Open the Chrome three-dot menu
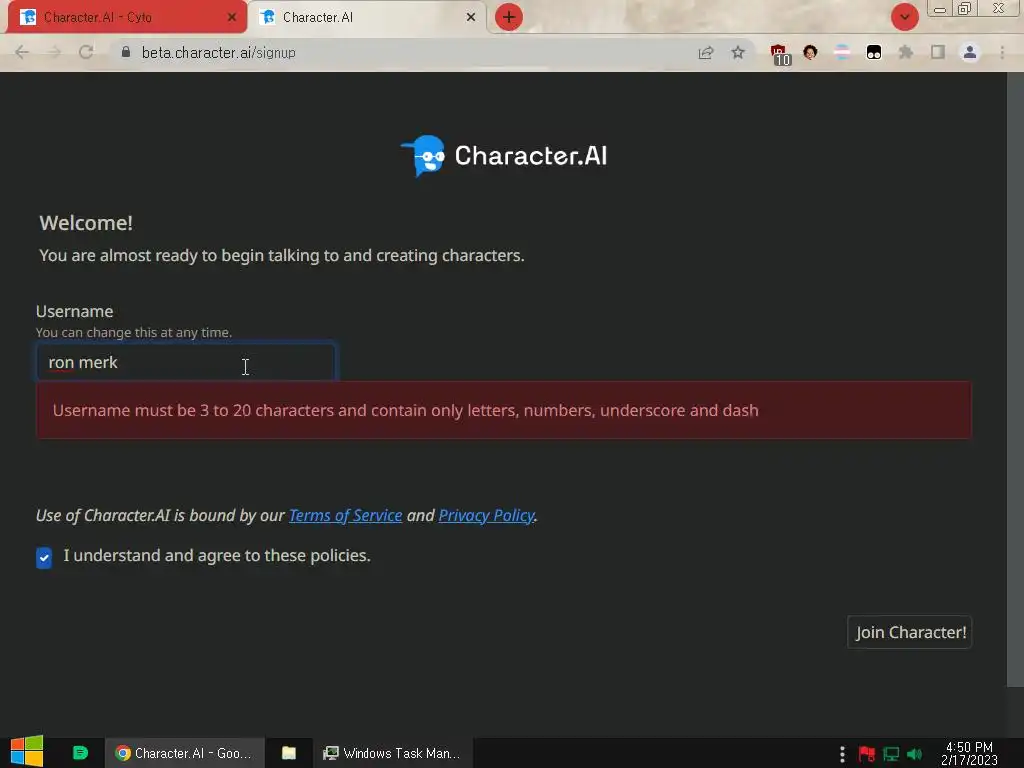The height and width of the screenshot is (768, 1024). [x=1002, y=52]
